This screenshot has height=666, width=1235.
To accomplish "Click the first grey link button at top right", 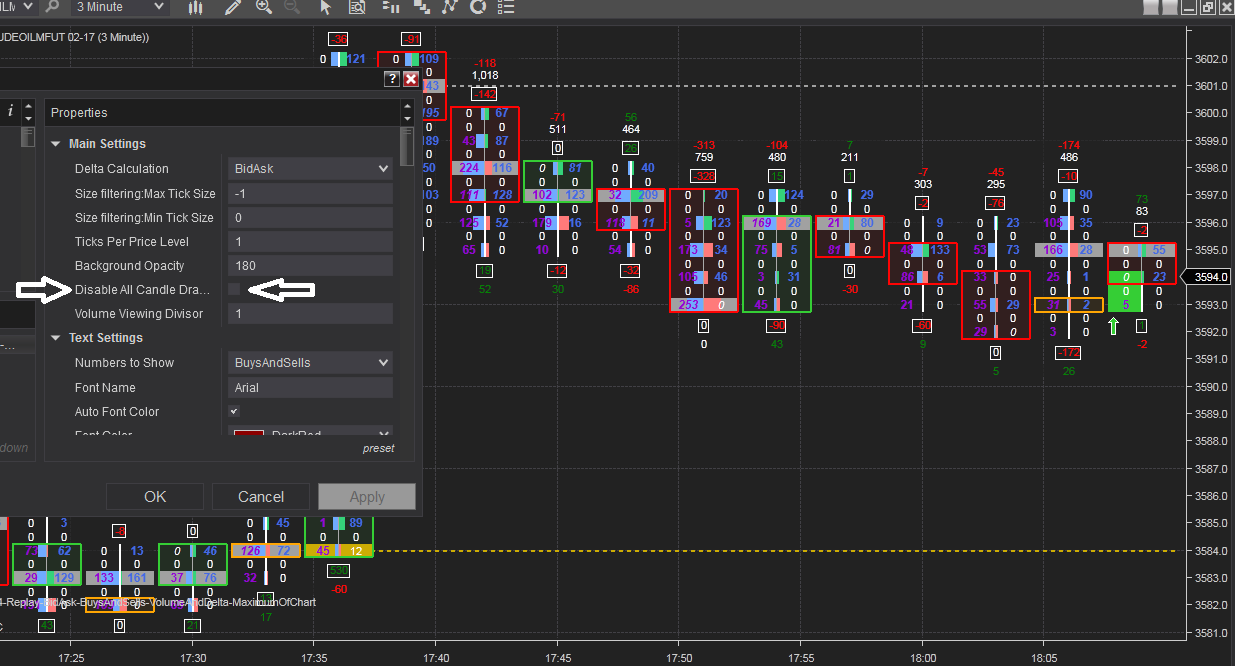I will 1152,7.
